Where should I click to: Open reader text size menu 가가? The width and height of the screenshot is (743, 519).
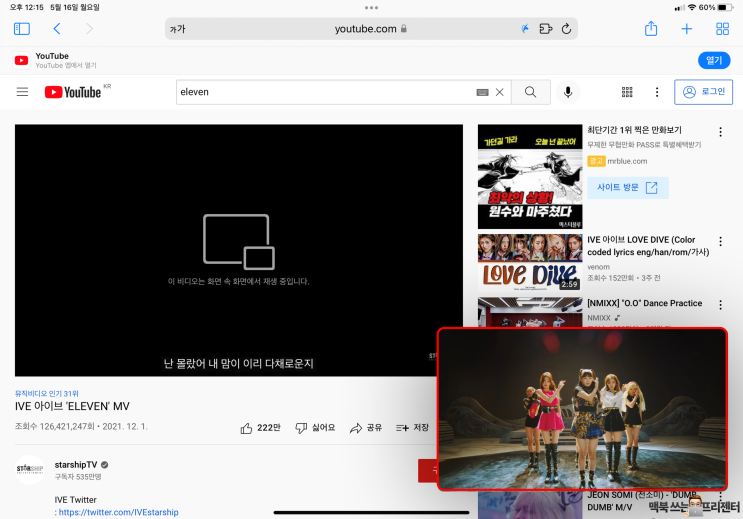coord(178,29)
